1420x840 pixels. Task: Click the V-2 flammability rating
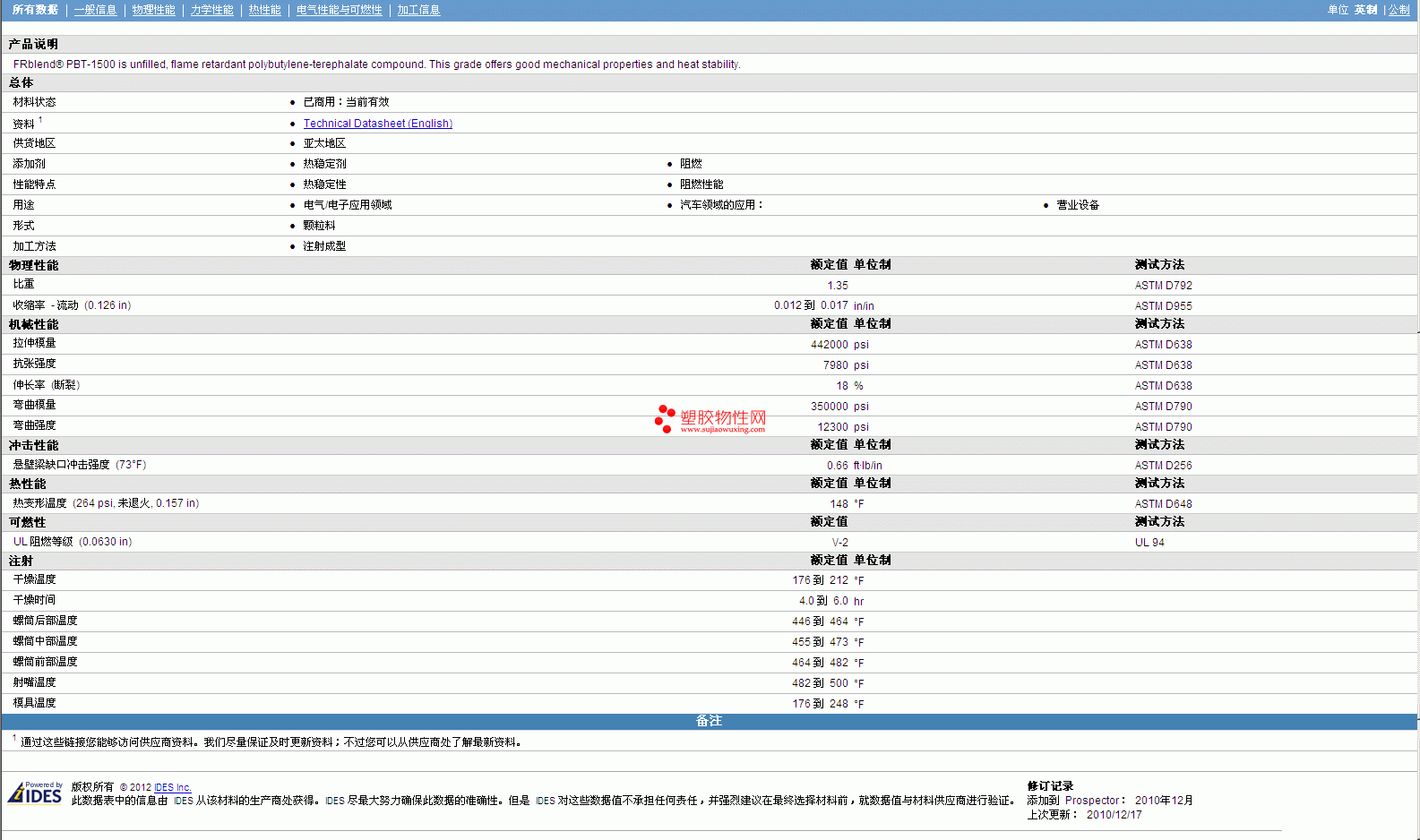pos(840,543)
